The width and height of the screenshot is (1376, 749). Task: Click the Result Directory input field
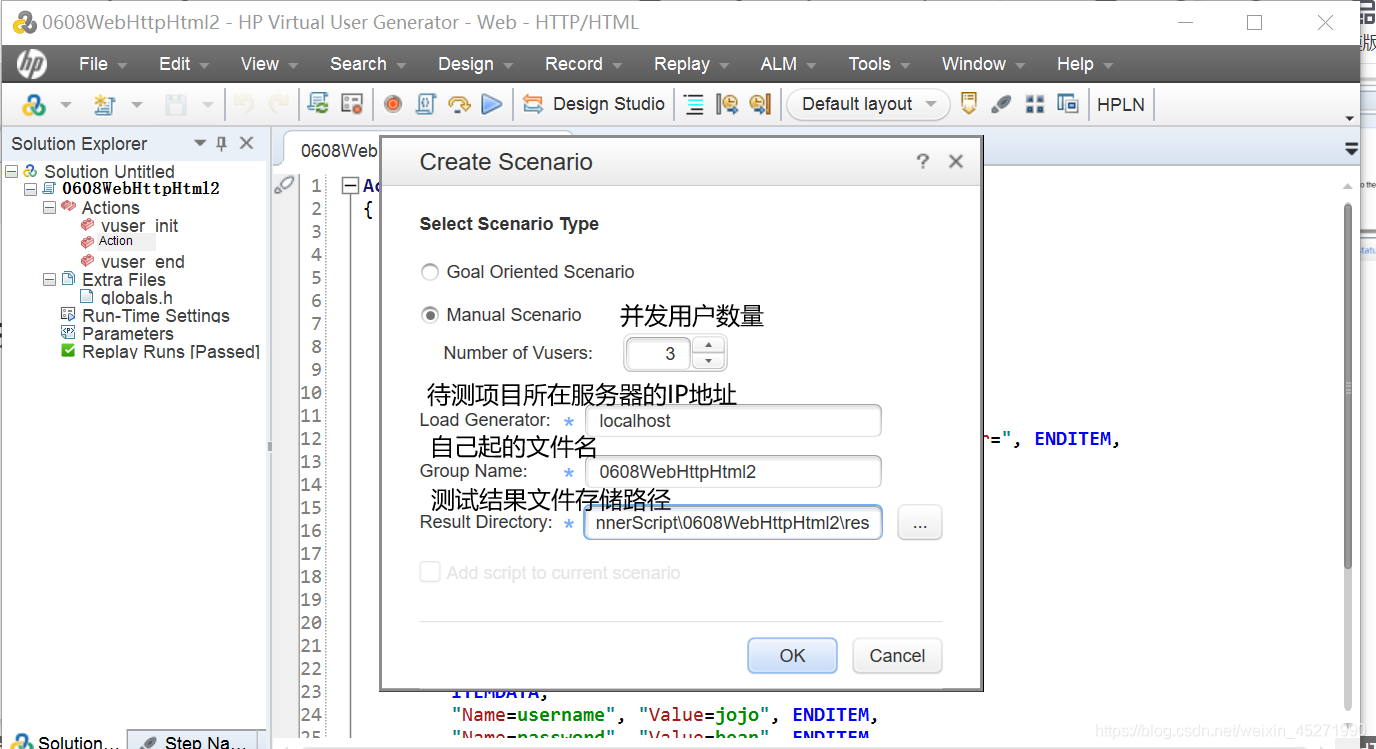tap(733, 523)
